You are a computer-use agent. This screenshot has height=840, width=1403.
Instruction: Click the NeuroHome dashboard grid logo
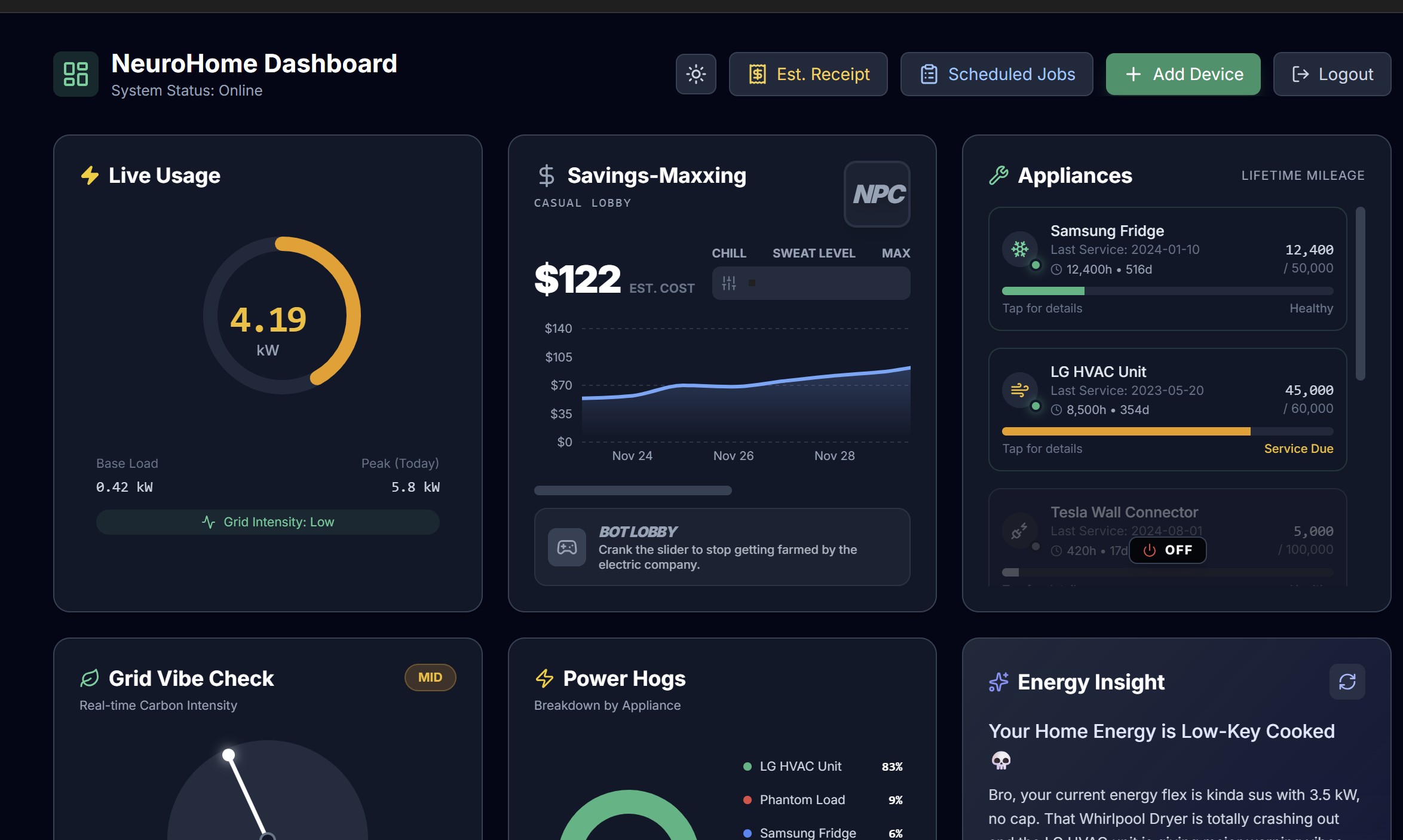point(75,74)
